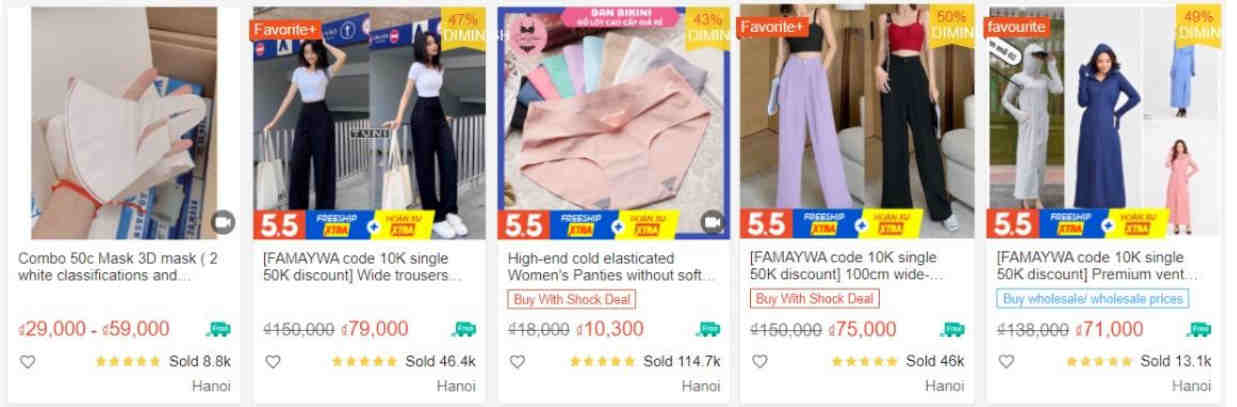Tap heart icon on the ₫71,000 product
The image size is (1237, 407).
point(1007,362)
